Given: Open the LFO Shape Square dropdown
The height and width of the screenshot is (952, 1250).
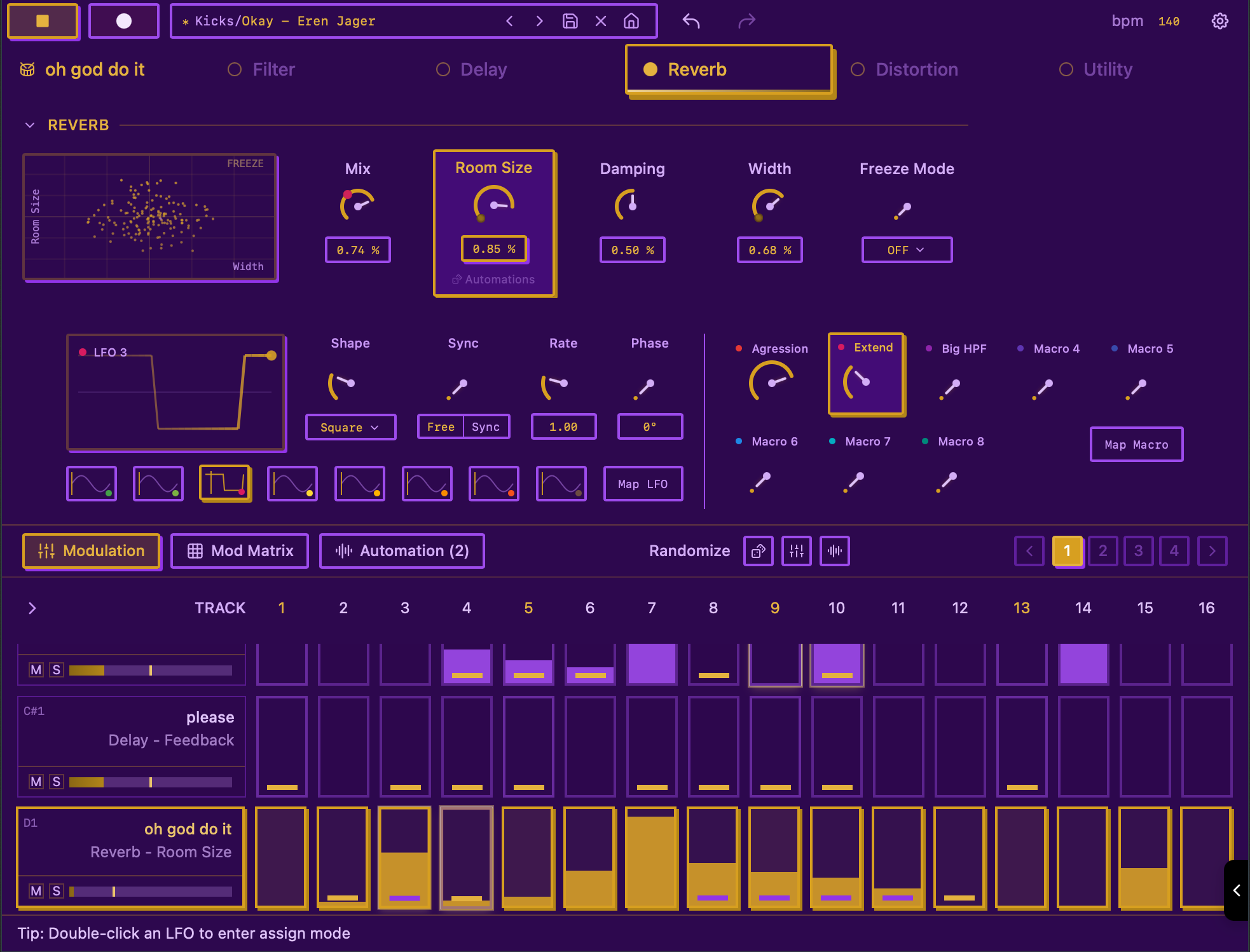Looking at the screenshot, I should [x=350, y=427].
